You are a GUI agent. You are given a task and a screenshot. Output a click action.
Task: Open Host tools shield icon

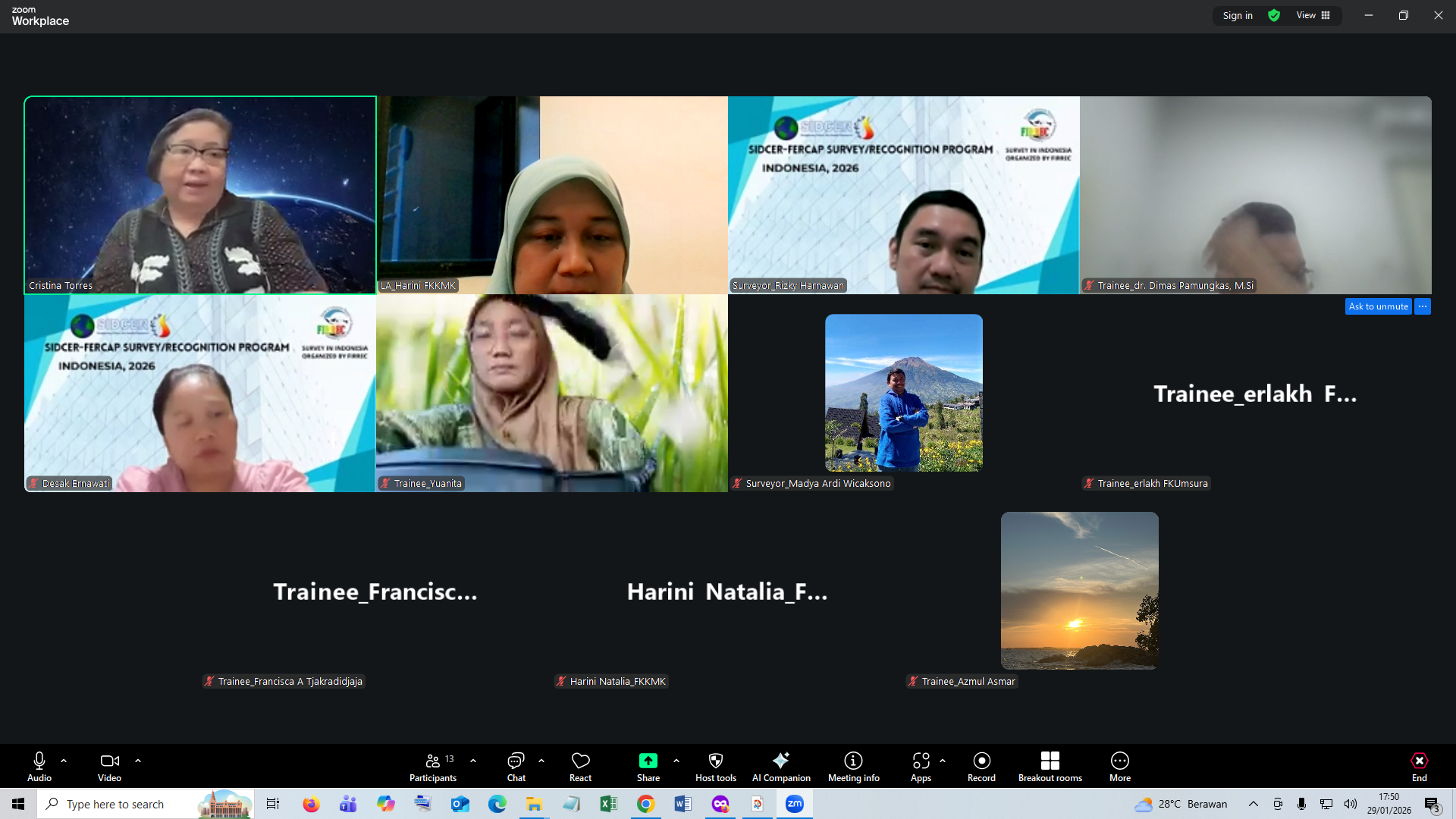click(715, 761)
